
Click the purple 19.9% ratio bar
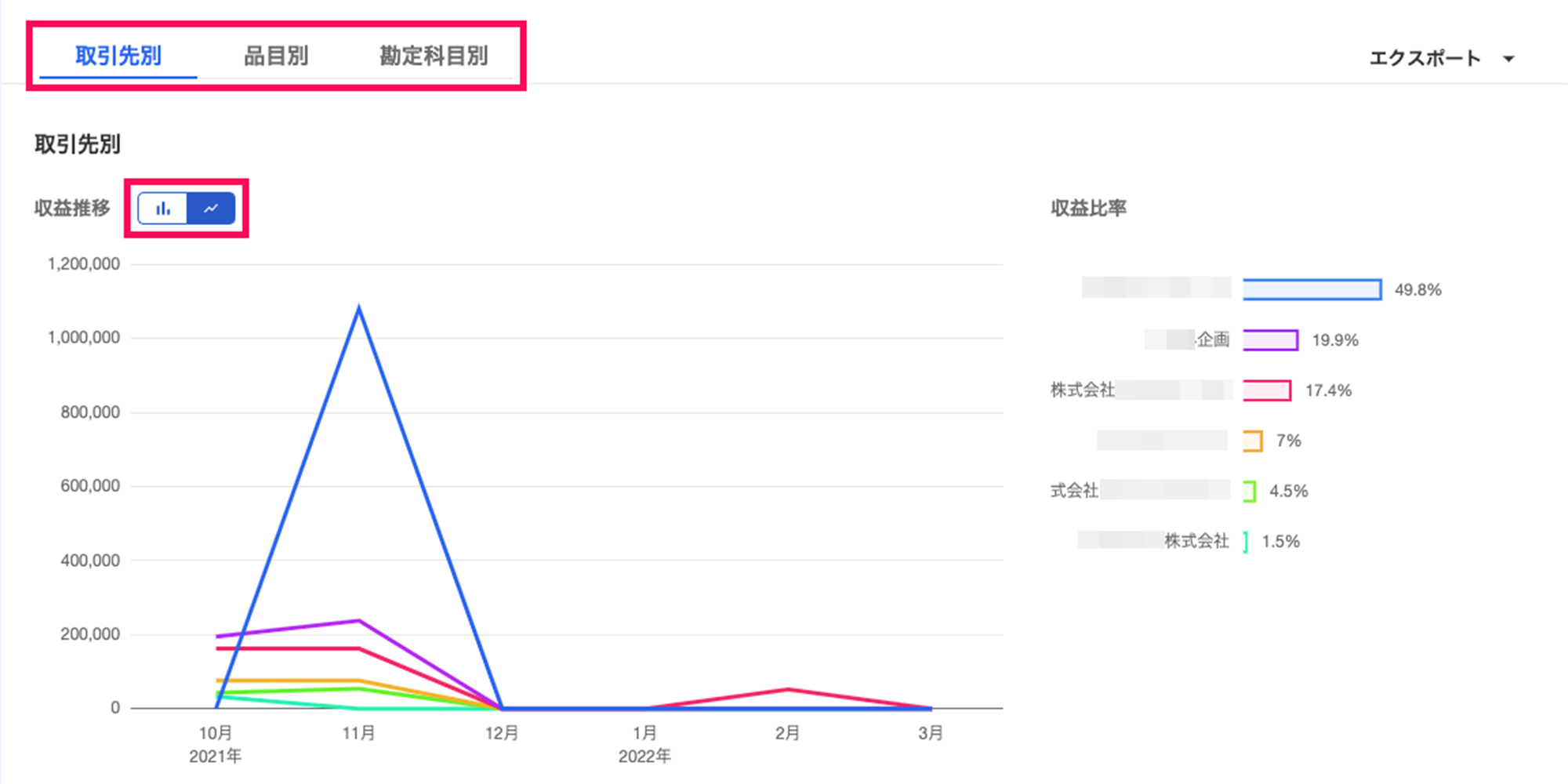(x=1270, y=339)
